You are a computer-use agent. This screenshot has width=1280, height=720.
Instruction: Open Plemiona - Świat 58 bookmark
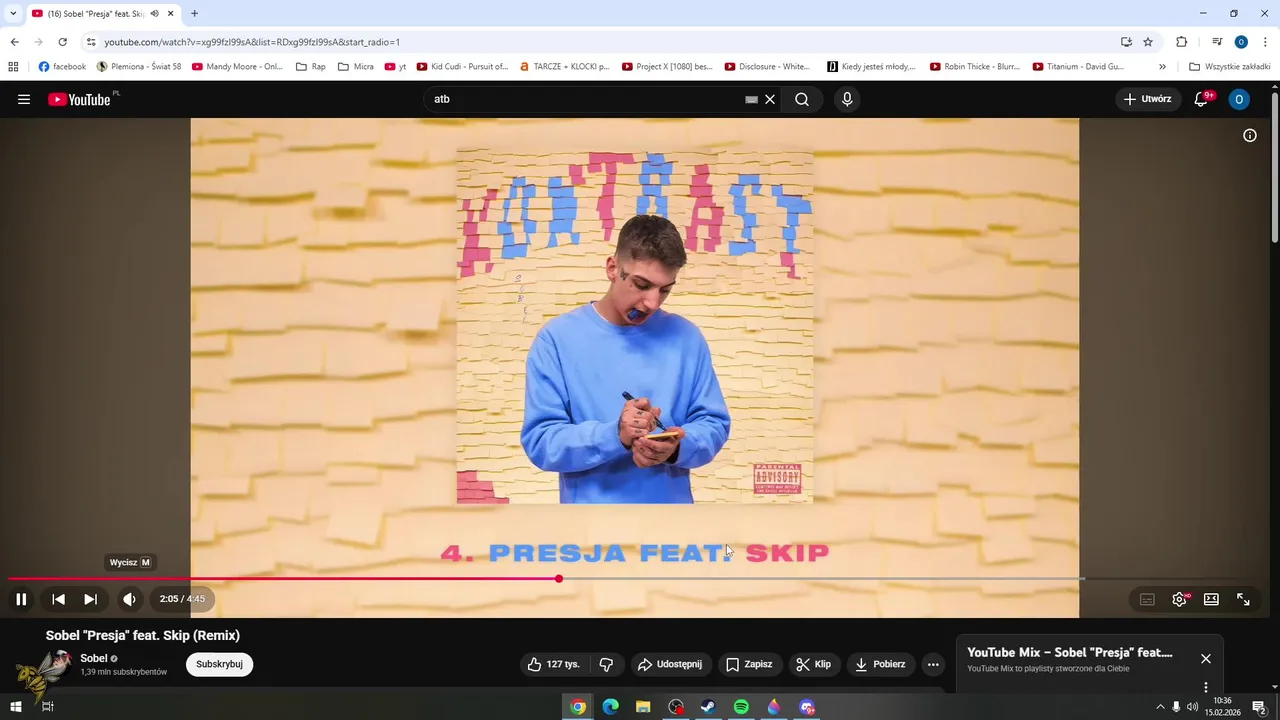point(139,67)
